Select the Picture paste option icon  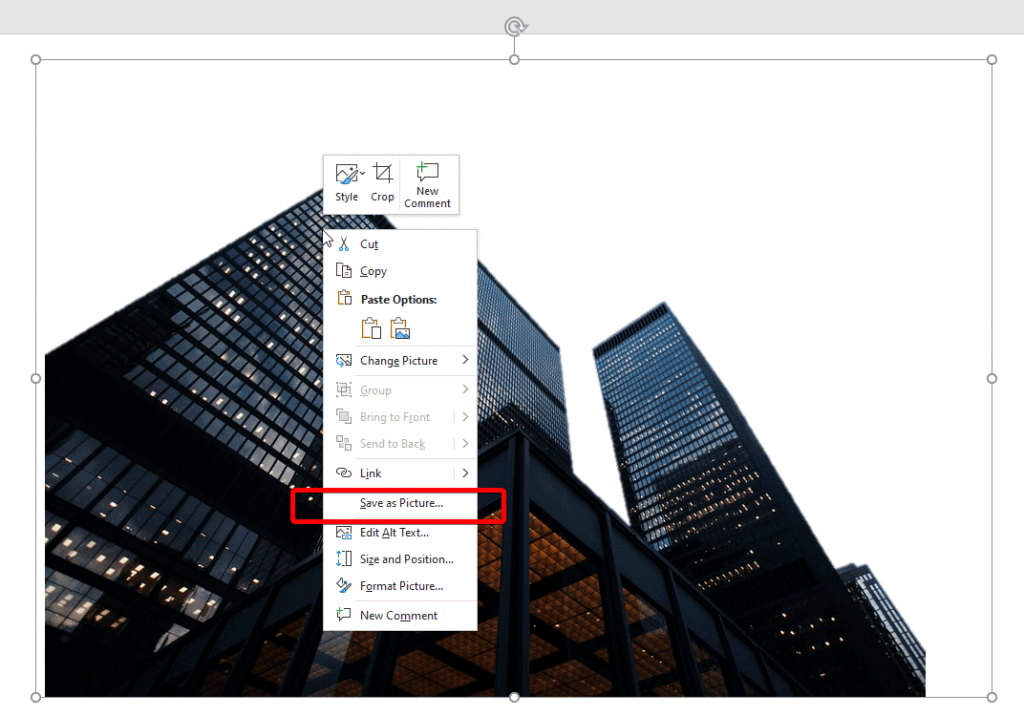click(401, 327)
